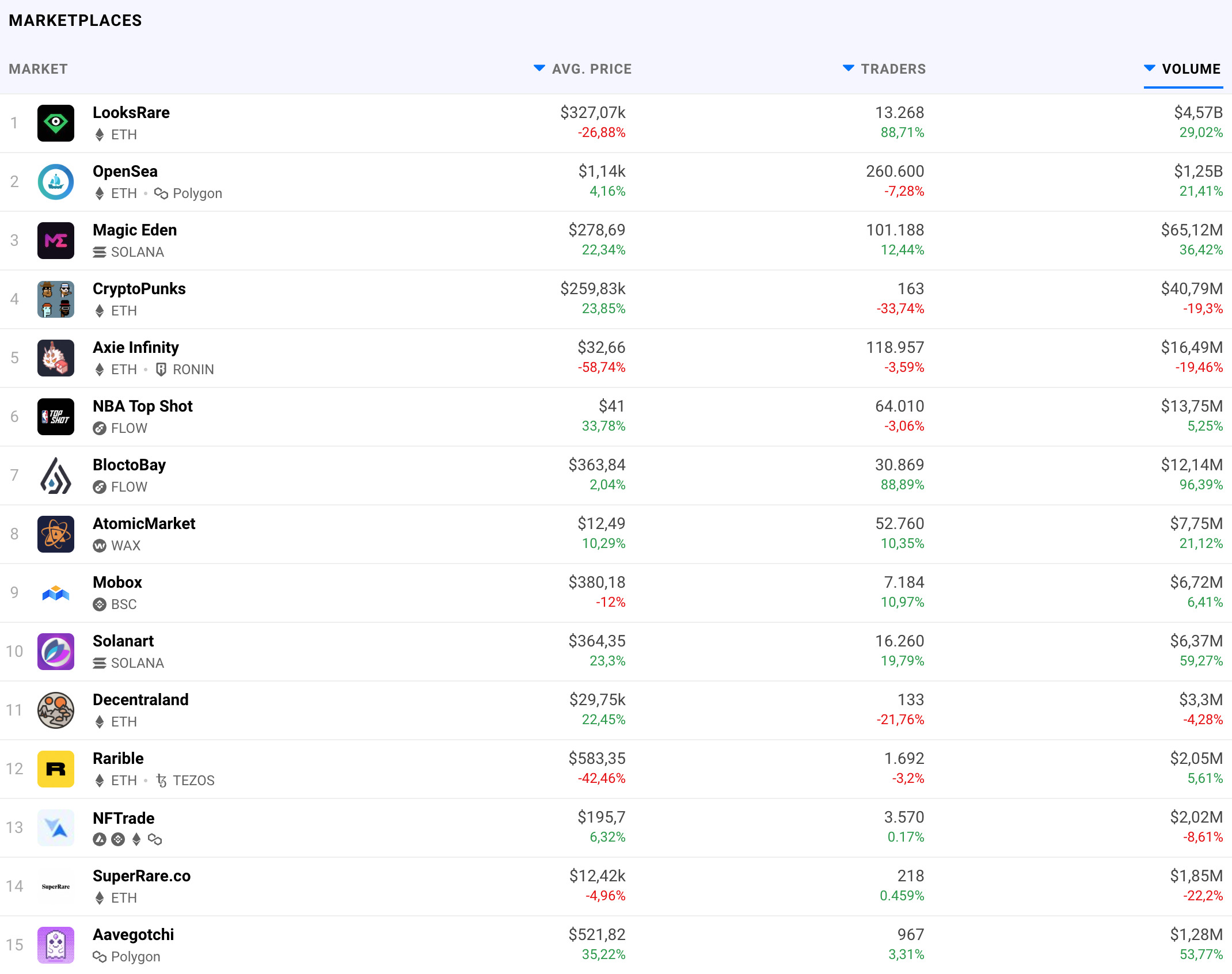This screenshot has height=974, width=1232.
Task: Click the MARKETPLACES heading
Action: click(75, 21)
